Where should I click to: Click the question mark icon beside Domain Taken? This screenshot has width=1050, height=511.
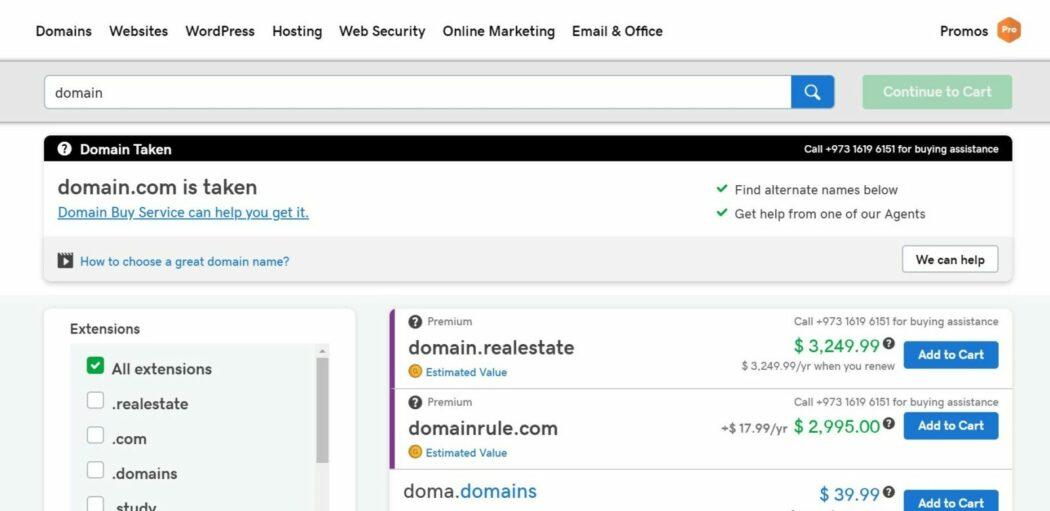[65, 149]
